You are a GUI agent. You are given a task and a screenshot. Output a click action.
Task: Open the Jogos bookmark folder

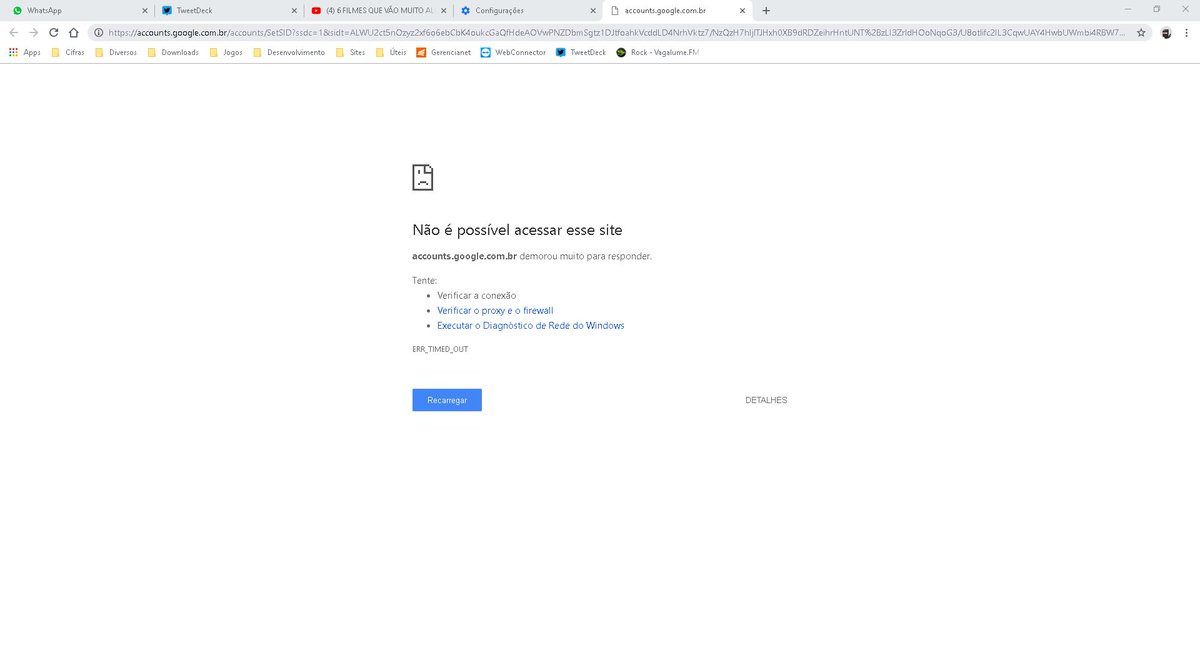tap(227, 52)
